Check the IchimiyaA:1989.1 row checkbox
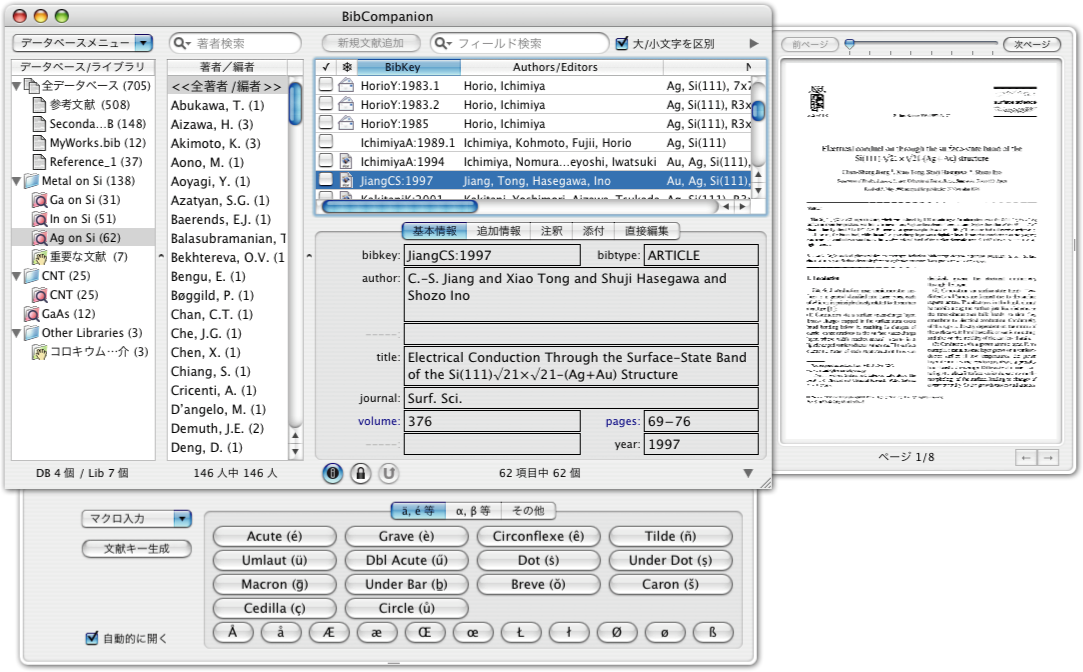Image resolution: width=1083 pixels, height=672 pixels. (x=326, y=142)
